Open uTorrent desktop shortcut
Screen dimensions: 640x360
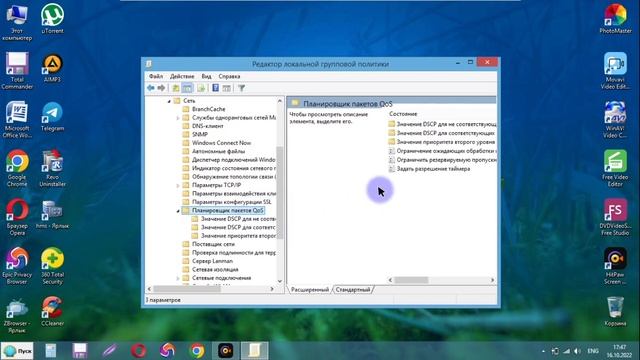(x=52, y=19)
